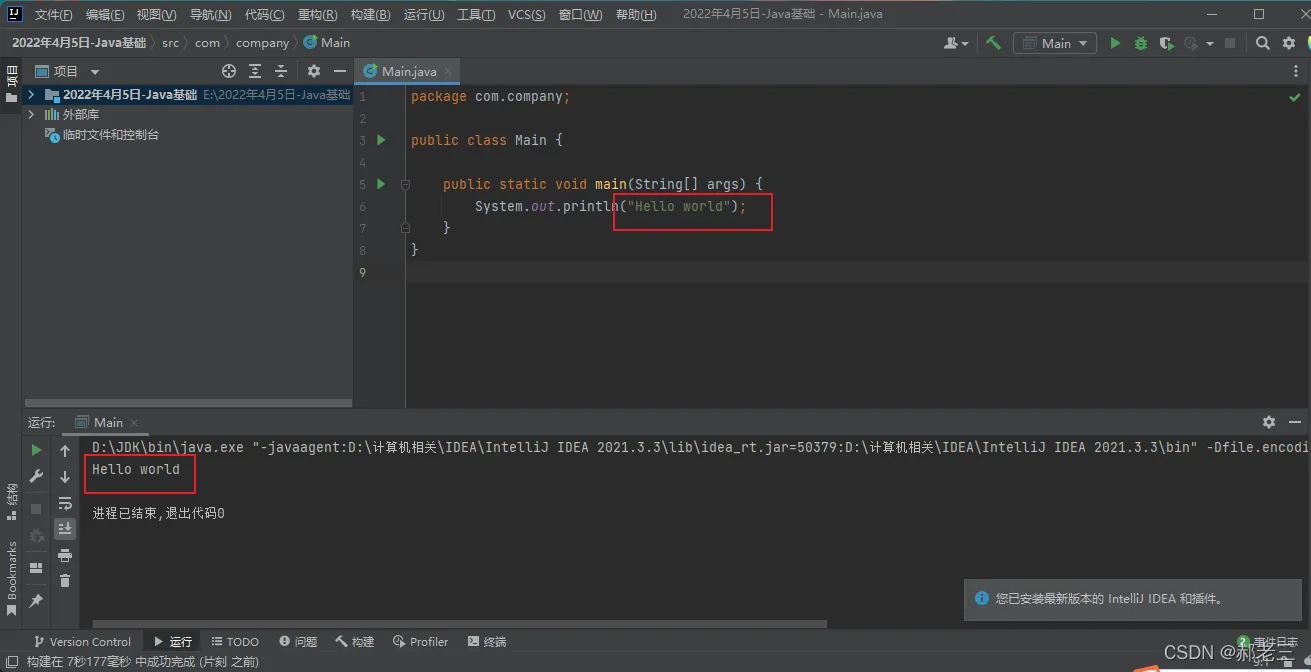This screenshot has width=1311, height=672.
Task: Open the 窗口(W) menu
Action: 580,14
